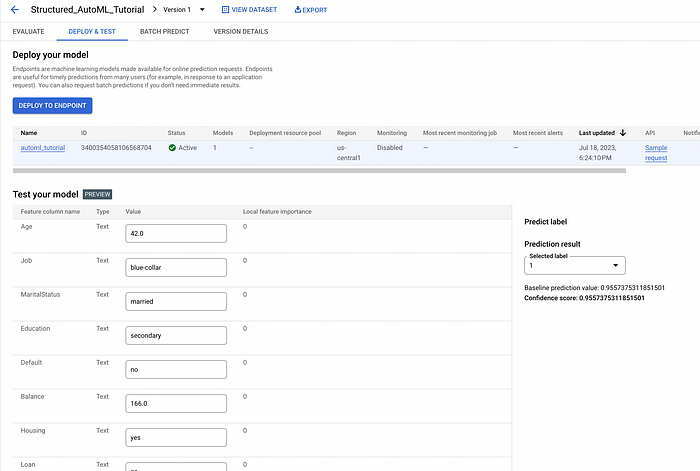This screenshot has width=700, height=471.
Task: Click the Name column header
Action: pyautogui.click(x=29, y=133)
